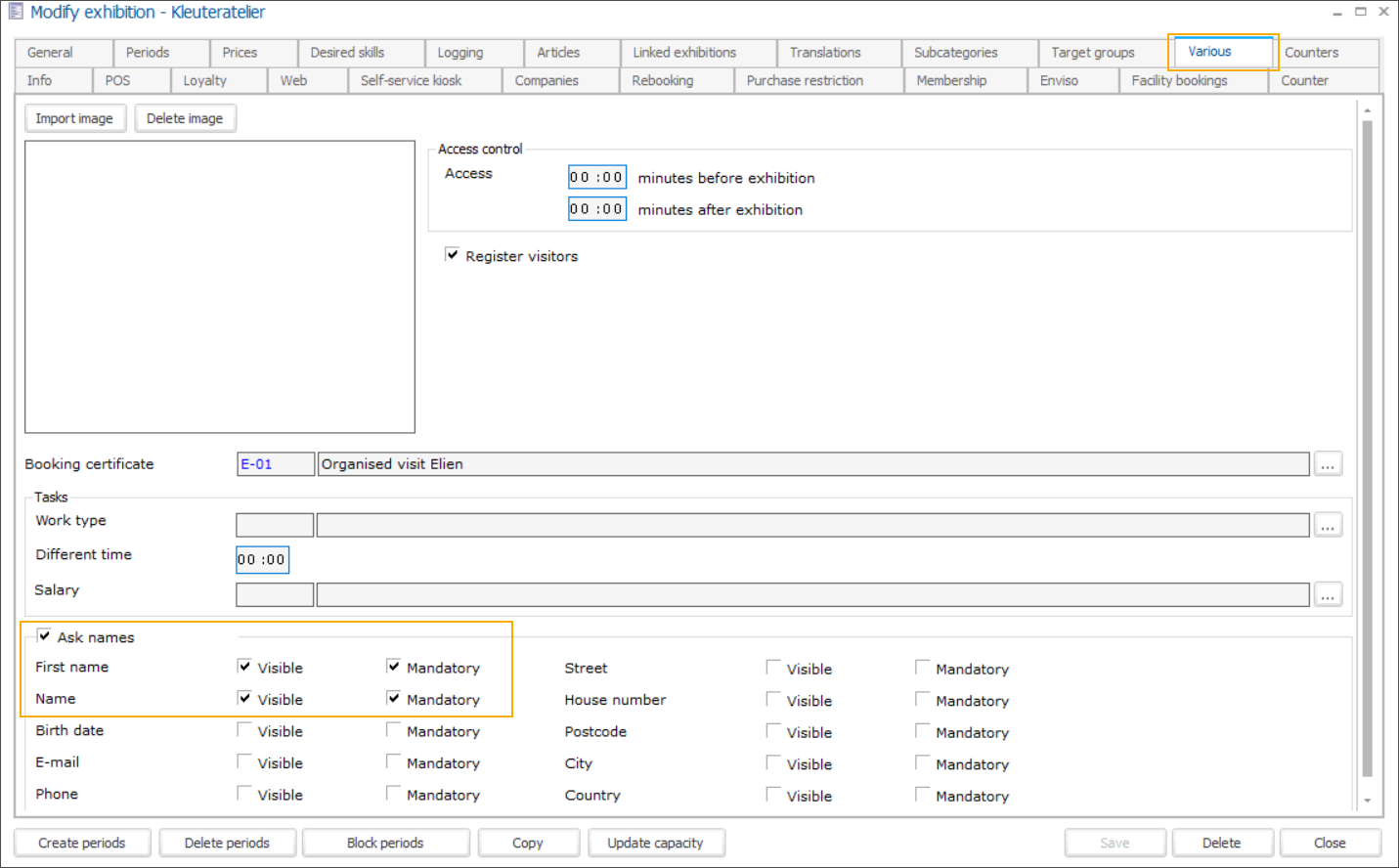Open the Facility bookings tab
The height and width of the screenshot is (868, 1399).
point(1179,81)
